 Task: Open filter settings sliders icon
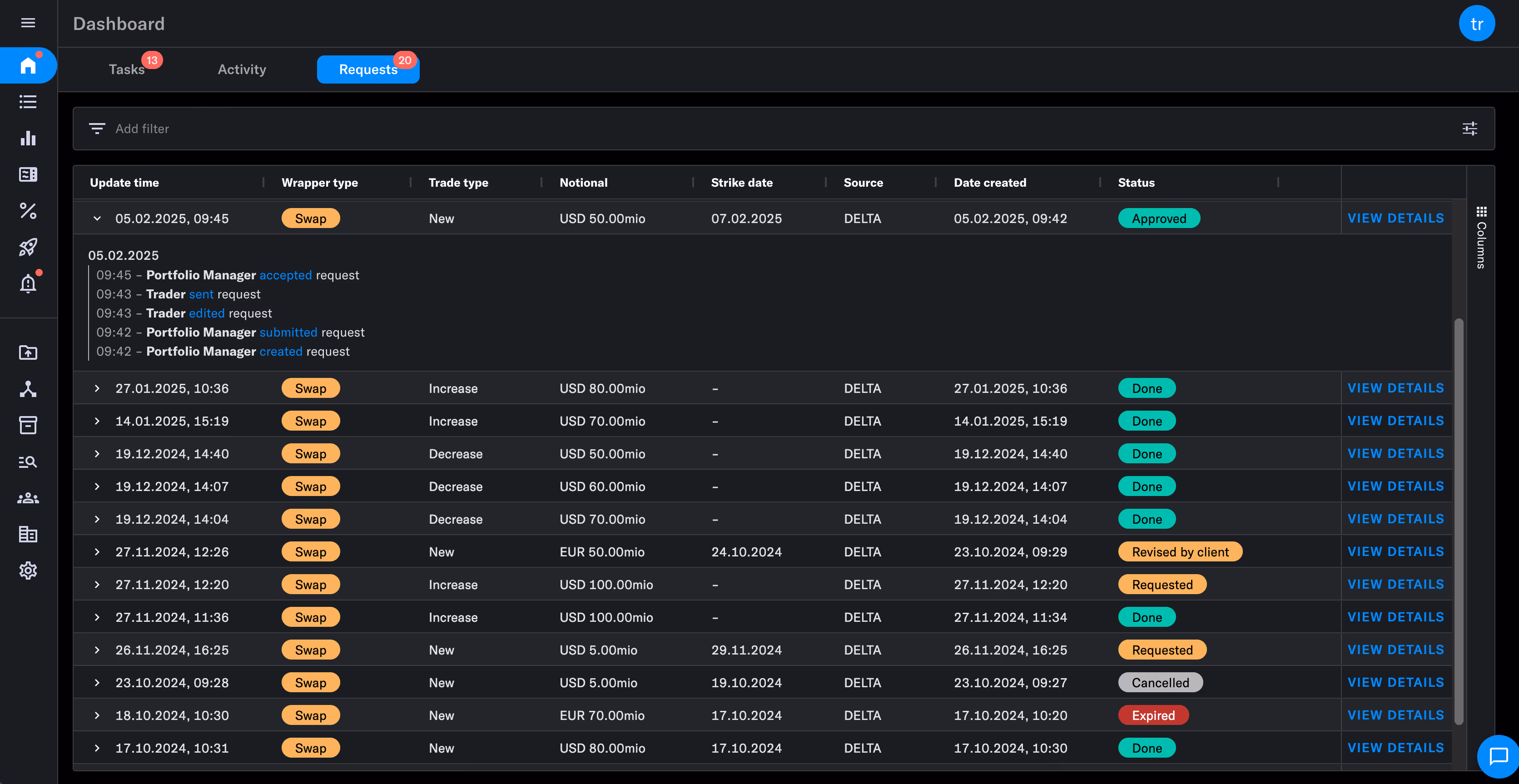[x=1469, y=129]
